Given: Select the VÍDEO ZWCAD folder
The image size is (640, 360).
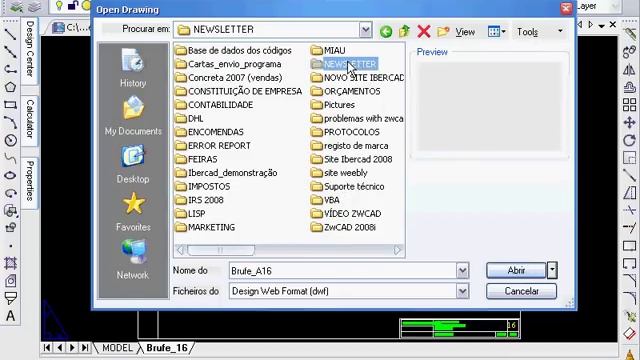Looking at the screenshot, I should coord(346,214).
